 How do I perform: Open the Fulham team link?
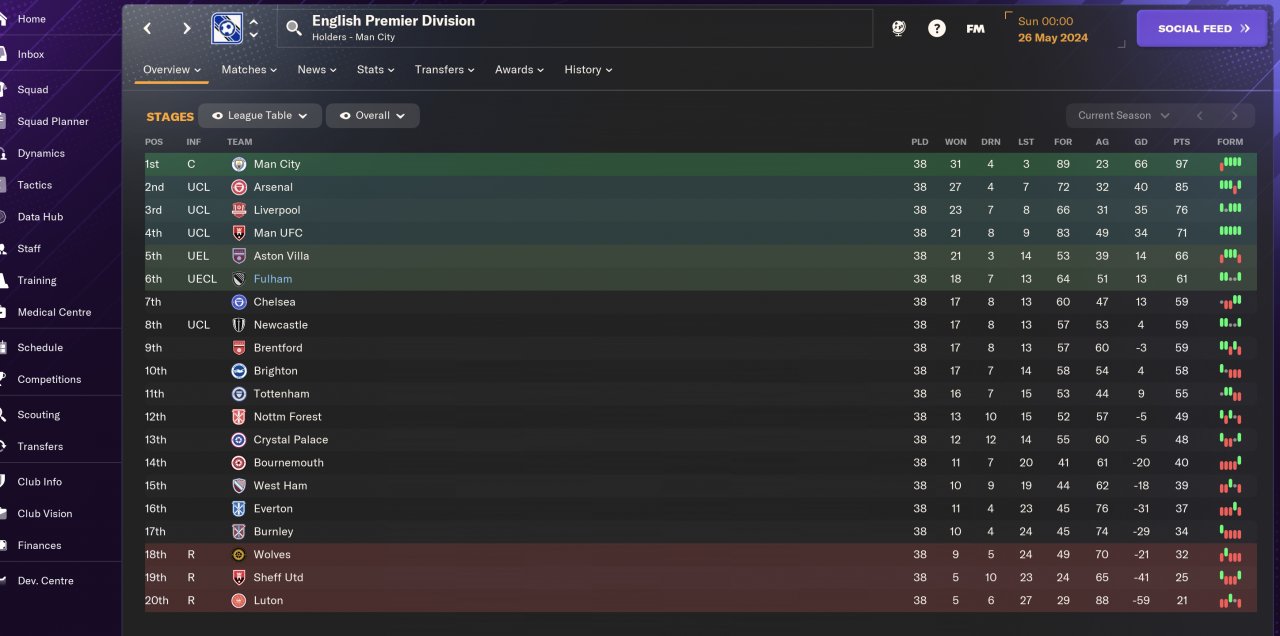[273, 279]
